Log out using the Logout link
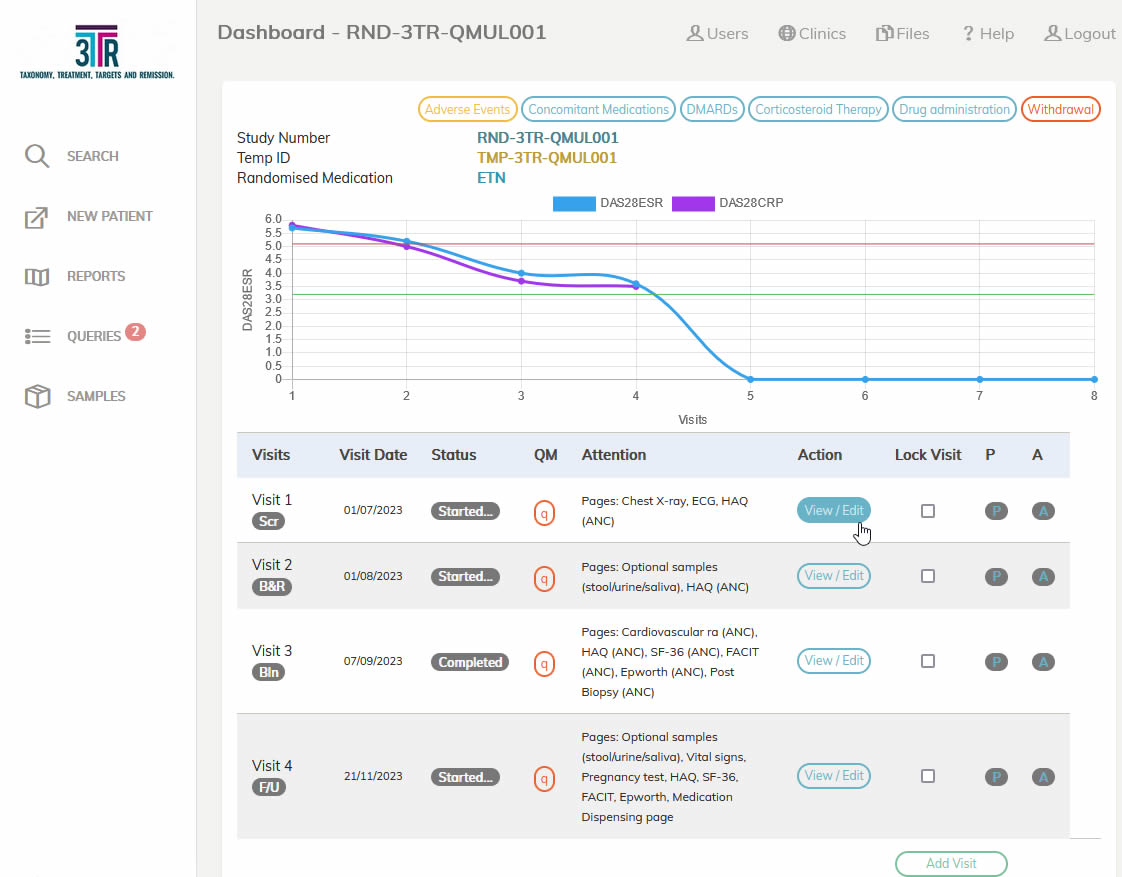The width and height of the screenshot is (1122, 877). [x=1080, y=34]
